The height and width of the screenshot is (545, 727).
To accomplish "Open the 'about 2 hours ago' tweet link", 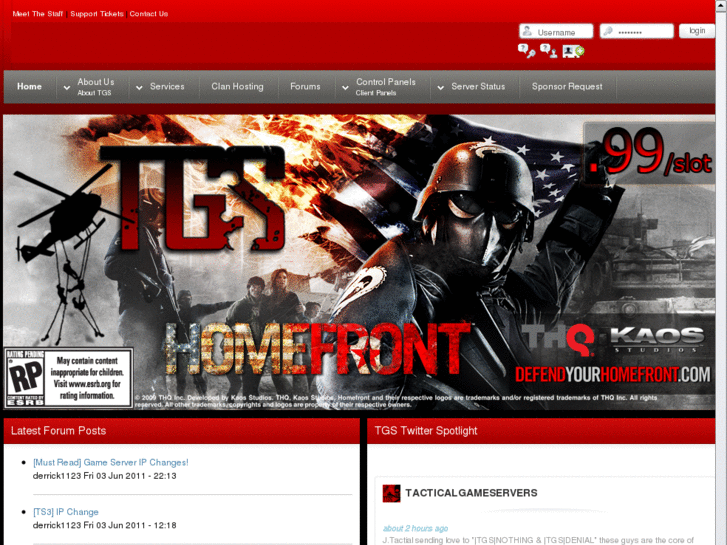I will click(415, 528).
